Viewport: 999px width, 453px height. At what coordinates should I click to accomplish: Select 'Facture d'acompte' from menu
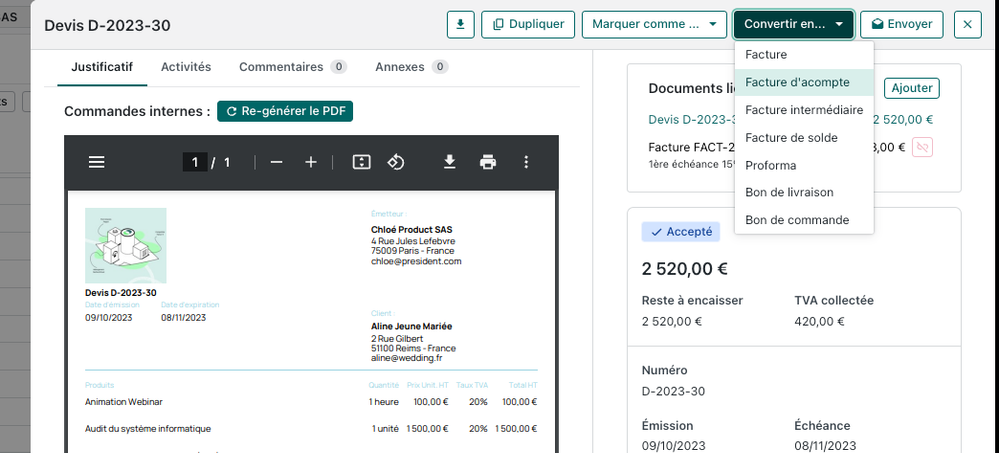click(x=797, y=82)
